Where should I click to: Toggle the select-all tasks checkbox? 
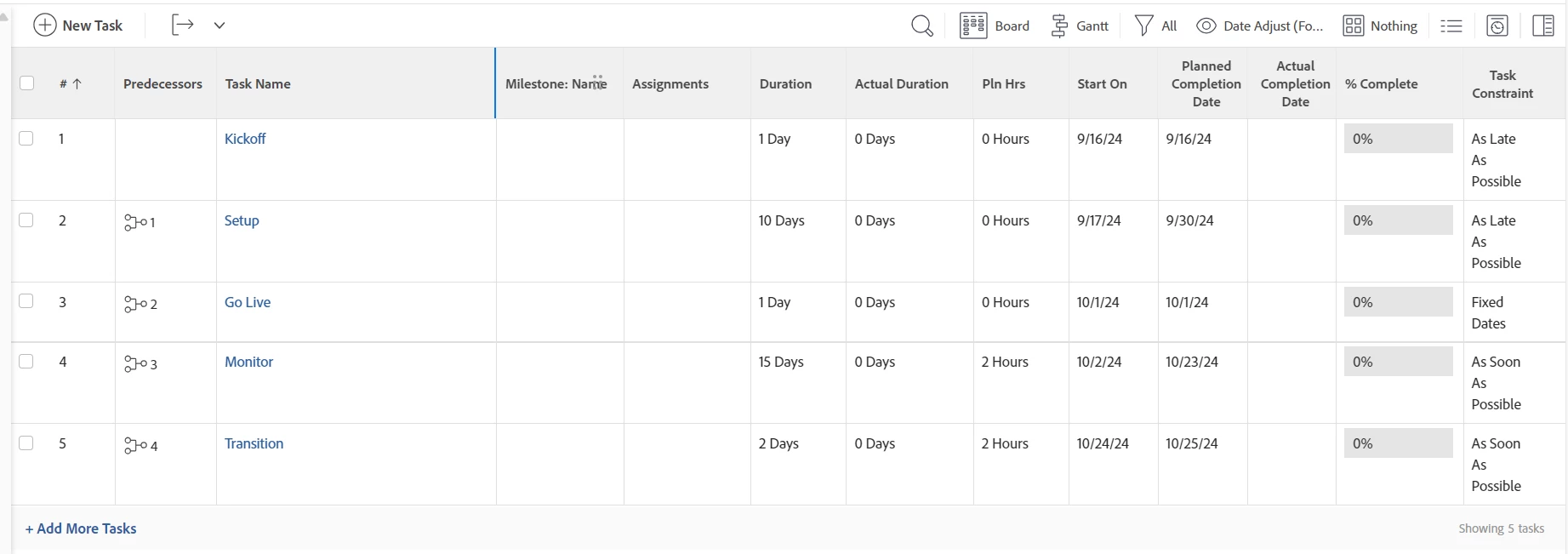[x=27, y=83]
